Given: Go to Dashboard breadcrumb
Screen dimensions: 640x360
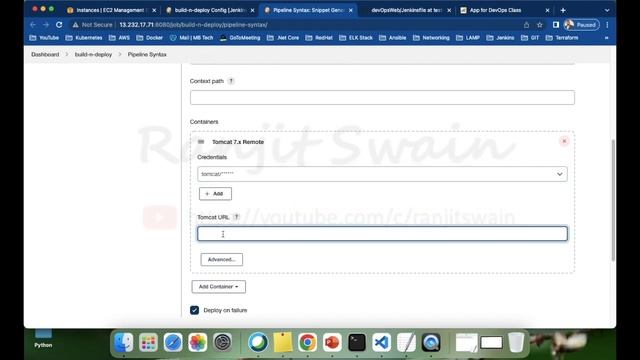Looking at the screenshot, I should coord(45,54).
